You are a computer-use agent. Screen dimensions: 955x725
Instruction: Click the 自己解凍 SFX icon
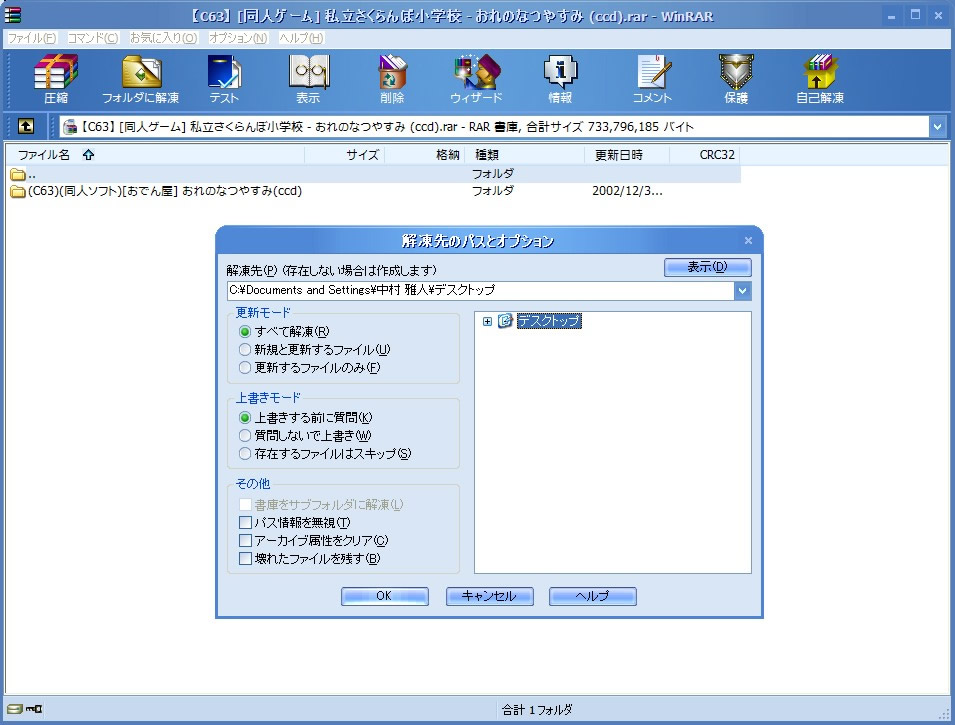(x=820, y=72)
